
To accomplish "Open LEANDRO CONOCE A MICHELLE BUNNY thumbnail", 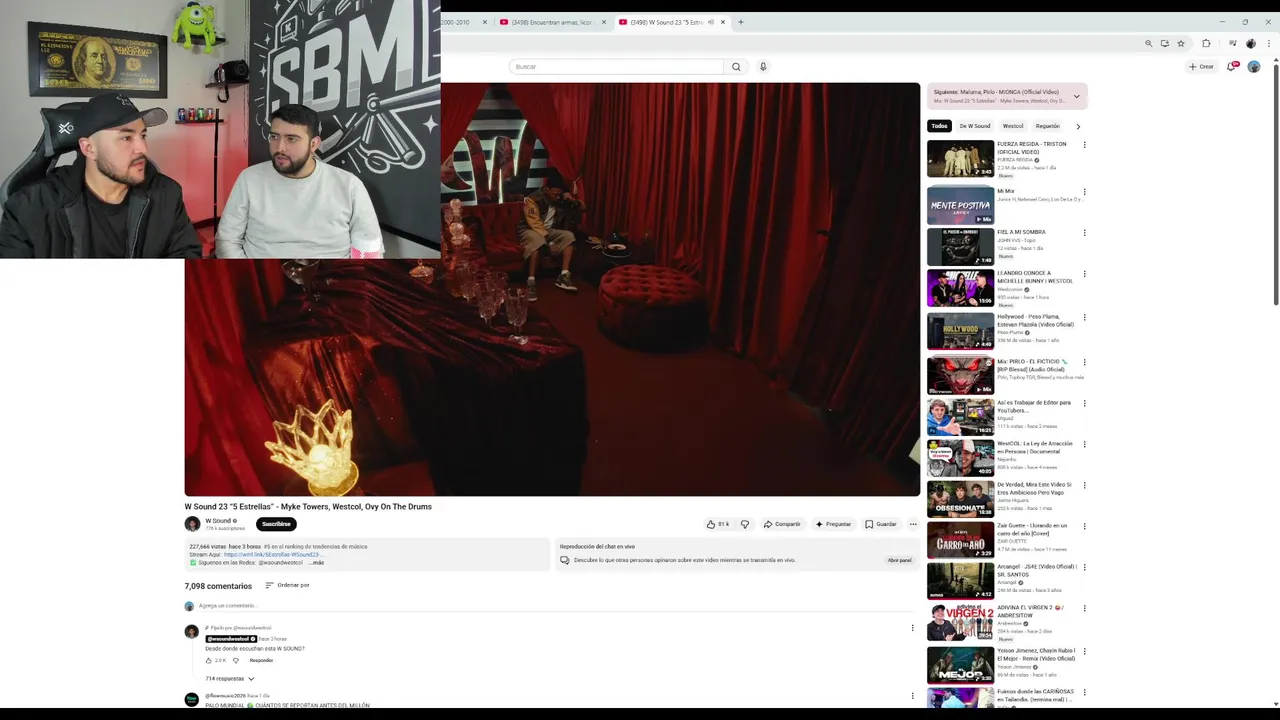I will coord(960,288).
